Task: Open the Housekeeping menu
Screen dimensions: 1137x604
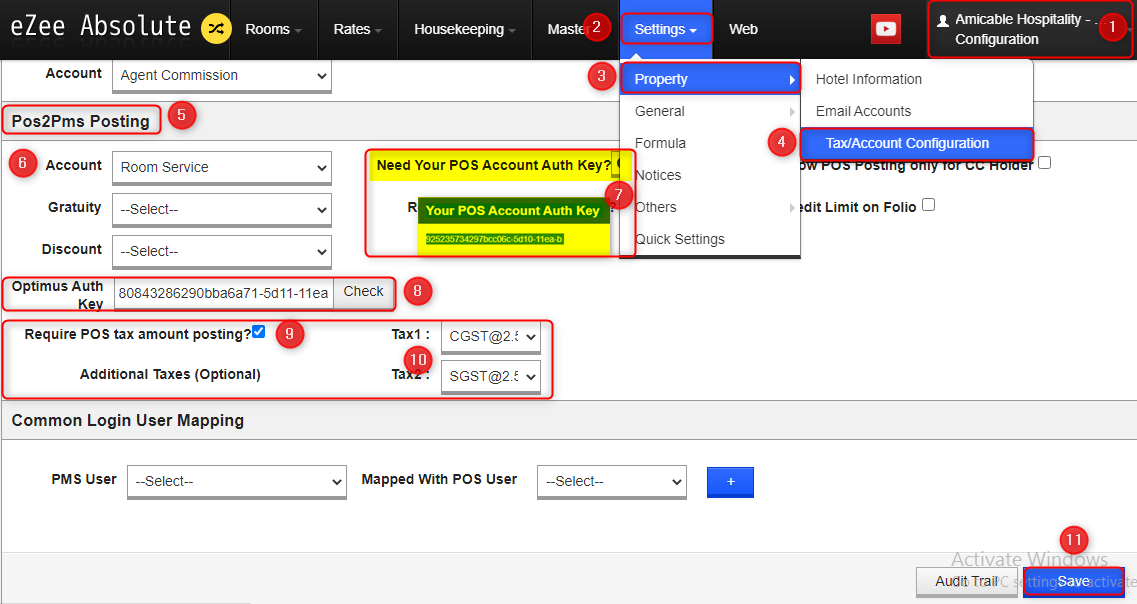Action: pyautogui.click(x=465, y=30)
